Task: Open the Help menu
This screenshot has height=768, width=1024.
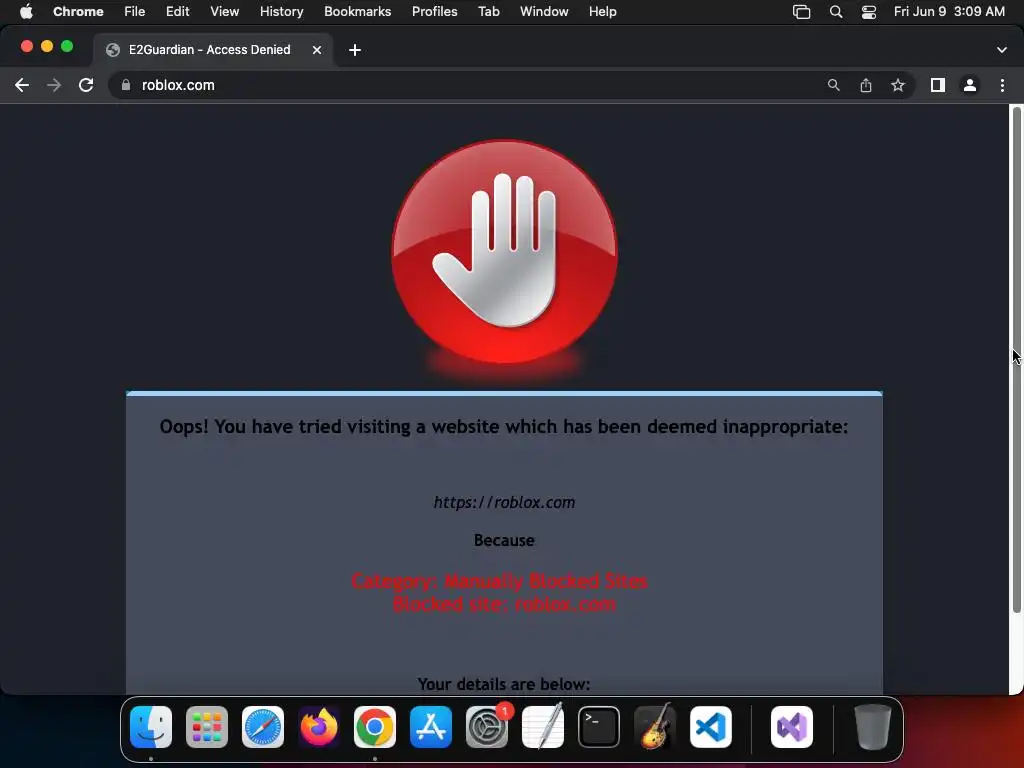Action: coord(603,12)
